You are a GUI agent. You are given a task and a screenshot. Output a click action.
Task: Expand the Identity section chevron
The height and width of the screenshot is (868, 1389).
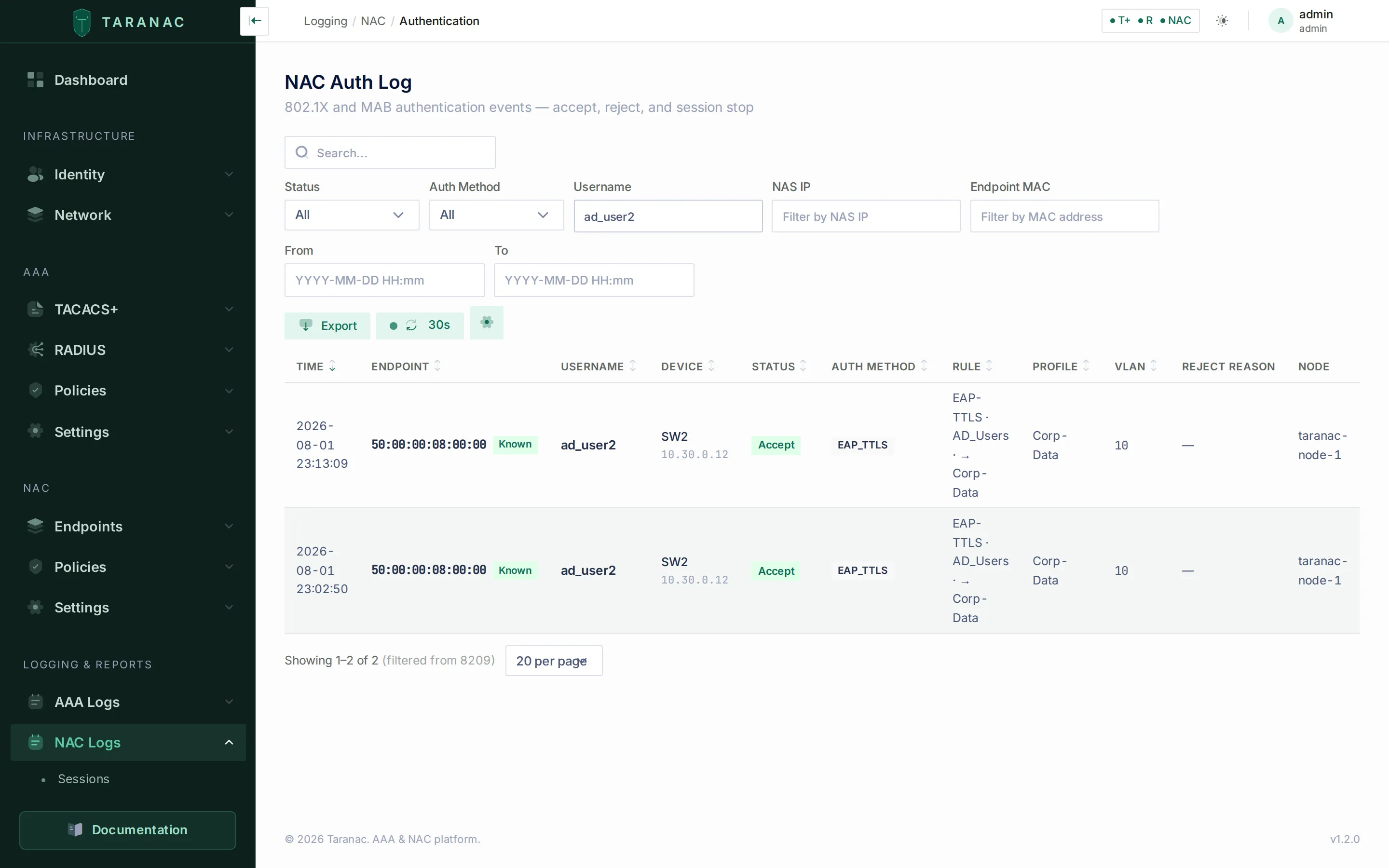[229, 174]
